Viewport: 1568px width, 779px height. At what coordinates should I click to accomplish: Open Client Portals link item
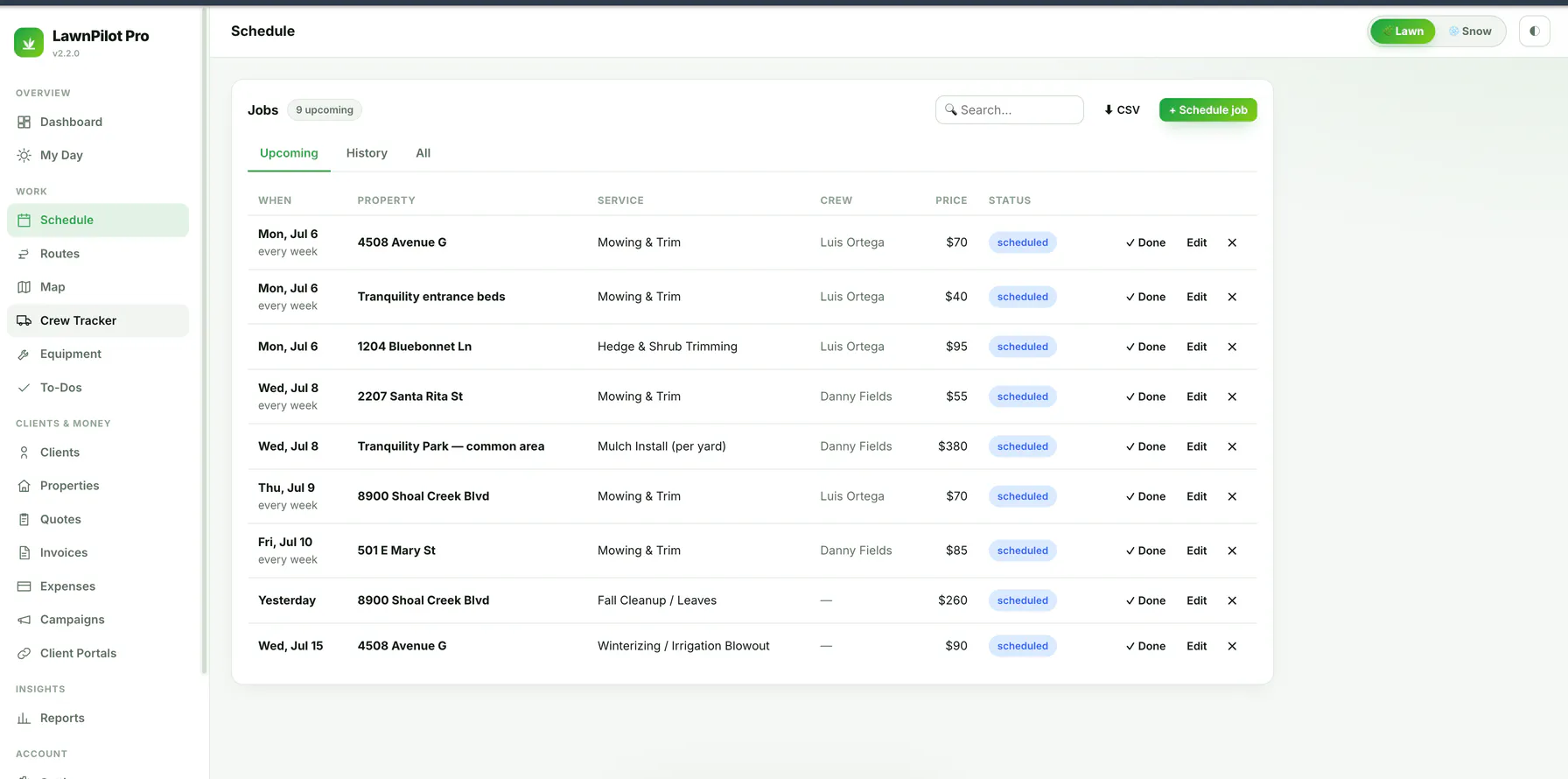coord(98,653)
